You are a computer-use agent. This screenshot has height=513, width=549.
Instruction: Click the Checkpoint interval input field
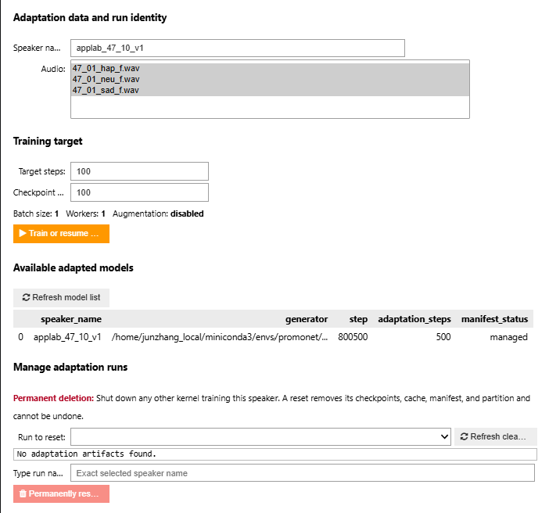coord(139,192)
